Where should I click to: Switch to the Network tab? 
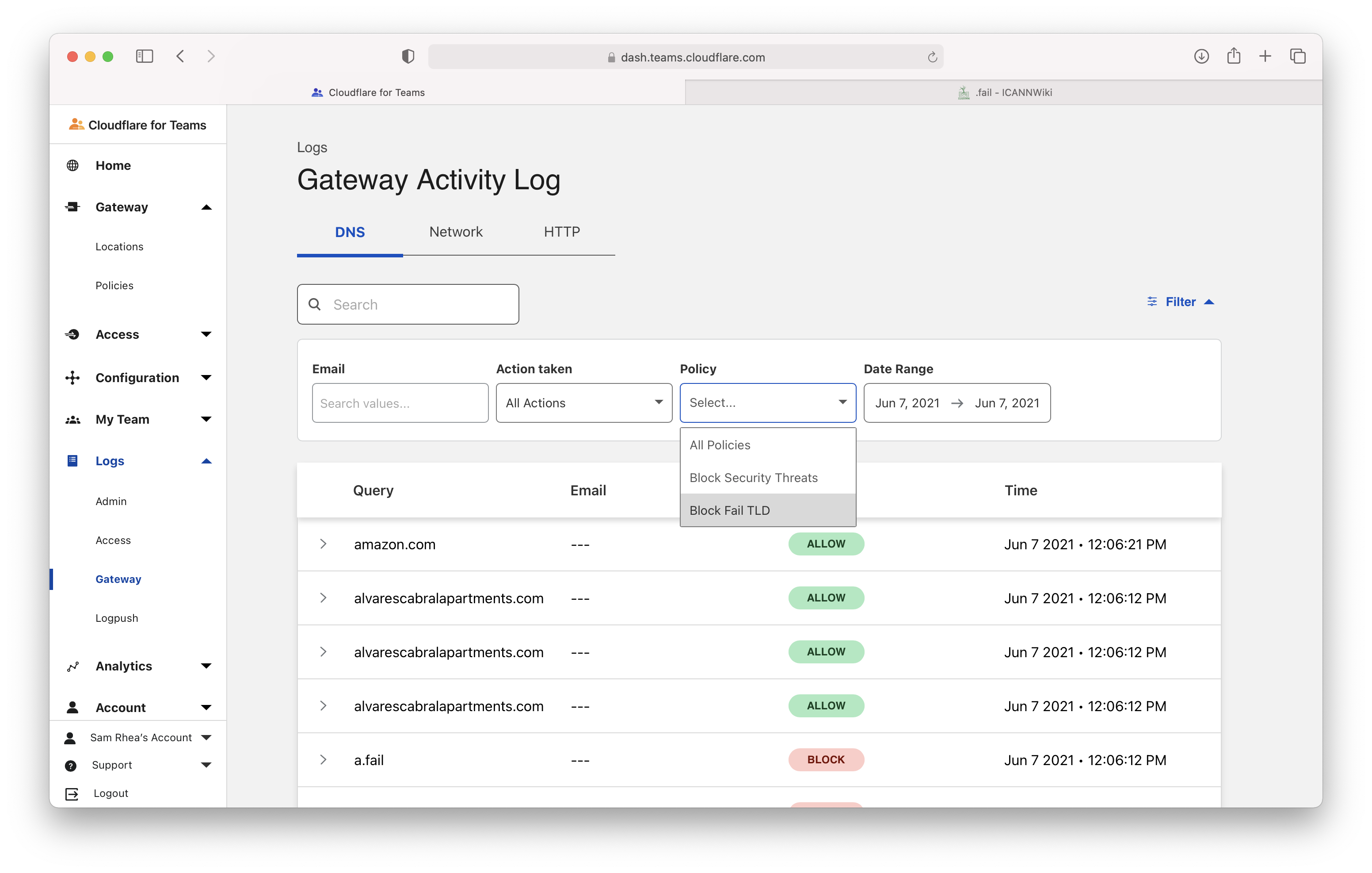tap(455, 232)
